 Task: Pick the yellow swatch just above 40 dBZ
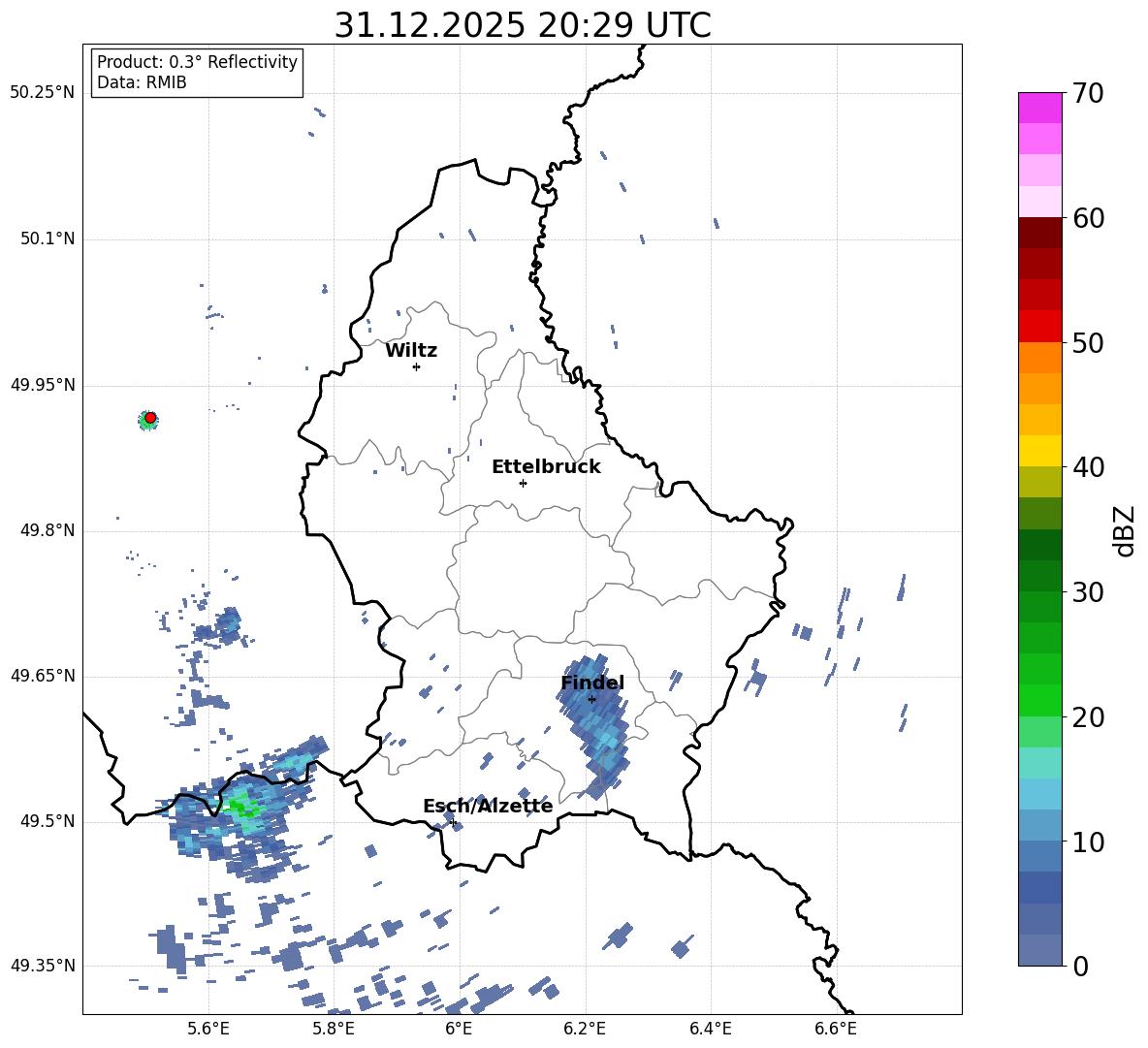pos(1039,451)
